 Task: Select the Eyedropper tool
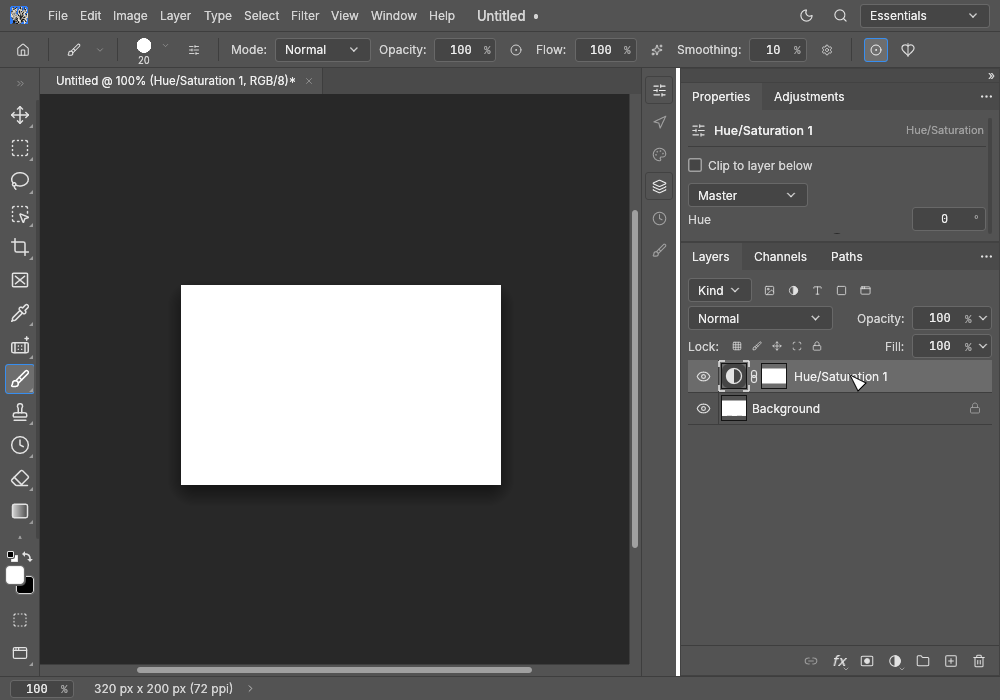[20, 313]
